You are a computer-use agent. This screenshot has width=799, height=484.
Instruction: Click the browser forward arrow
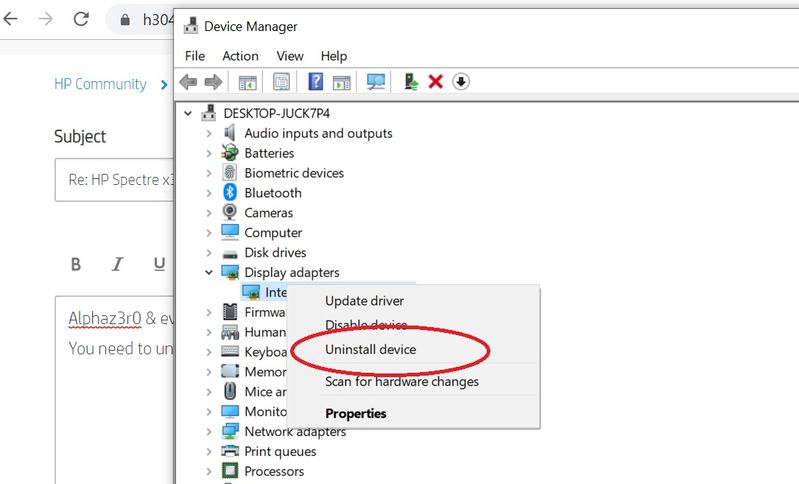tap(46, 19)
